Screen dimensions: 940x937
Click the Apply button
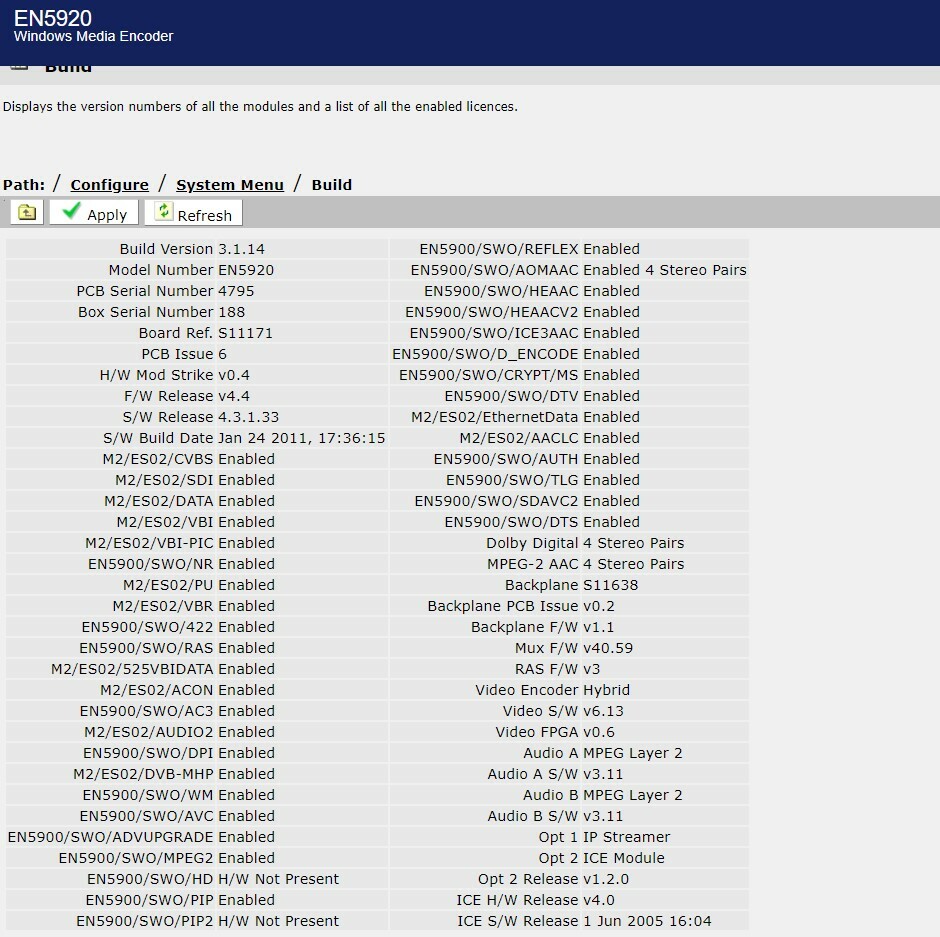pyautogui.click(x=94, y=212)
